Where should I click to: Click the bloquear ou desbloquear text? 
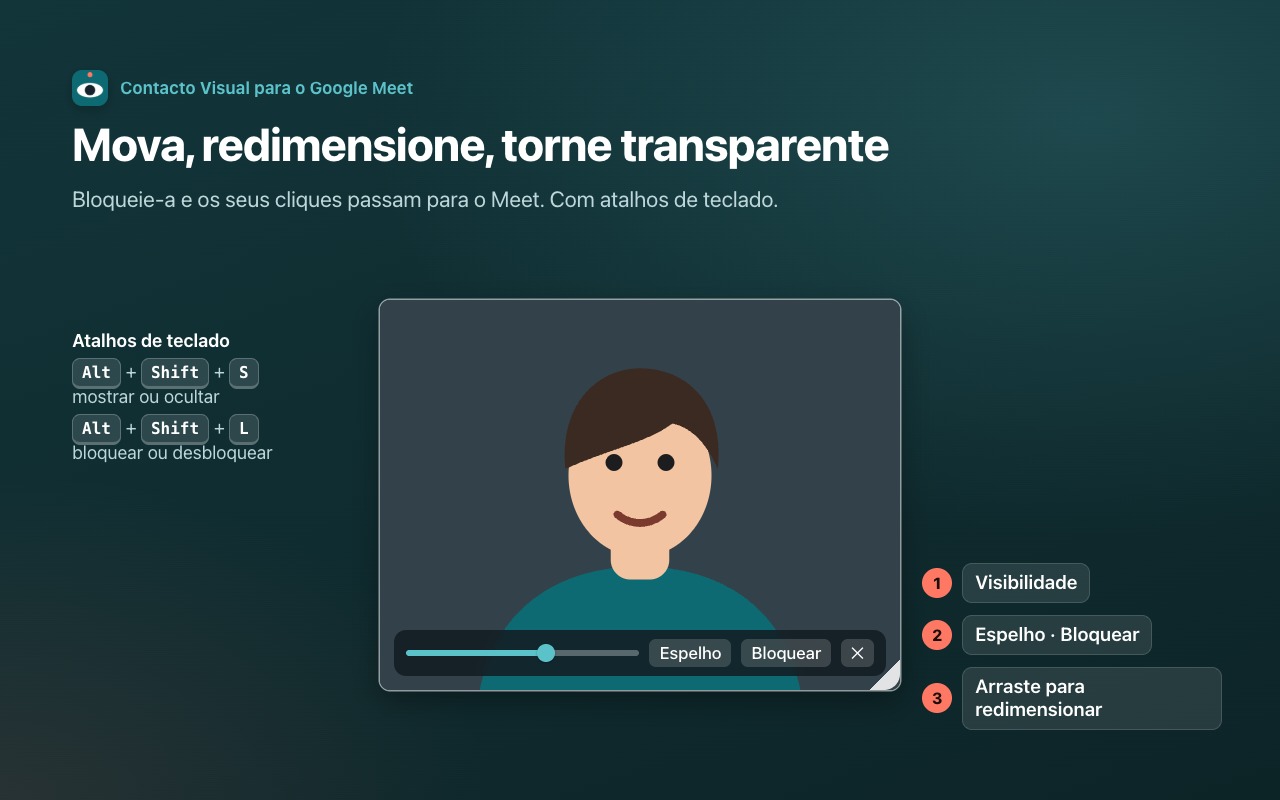[x=172, y=453]
